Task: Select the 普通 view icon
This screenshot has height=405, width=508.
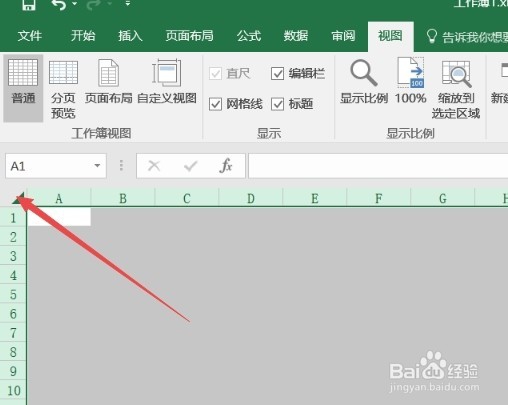Action: [x=23, y=88]
